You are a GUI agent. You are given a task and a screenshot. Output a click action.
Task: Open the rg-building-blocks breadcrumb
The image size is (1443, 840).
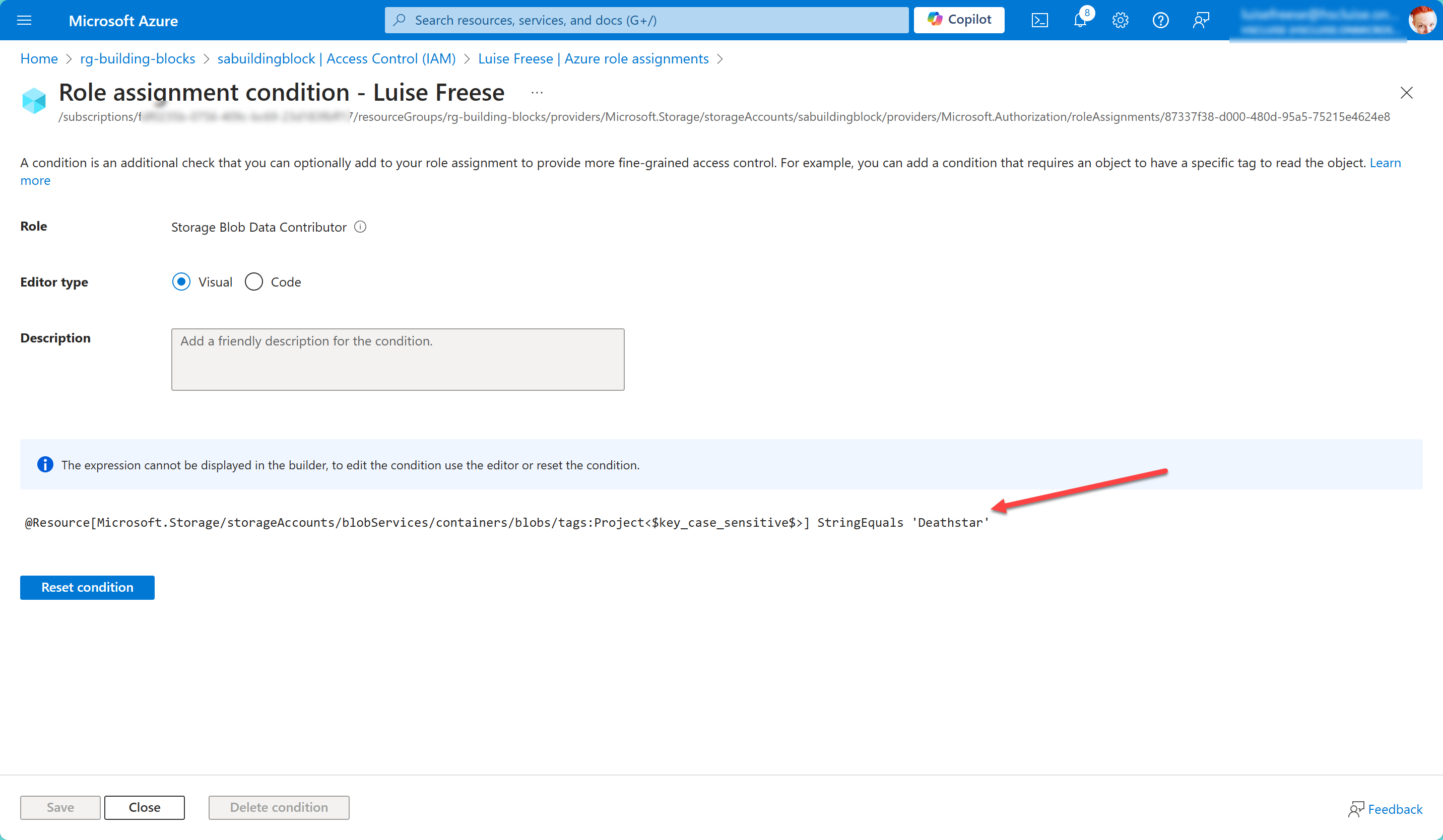(138, 58)
